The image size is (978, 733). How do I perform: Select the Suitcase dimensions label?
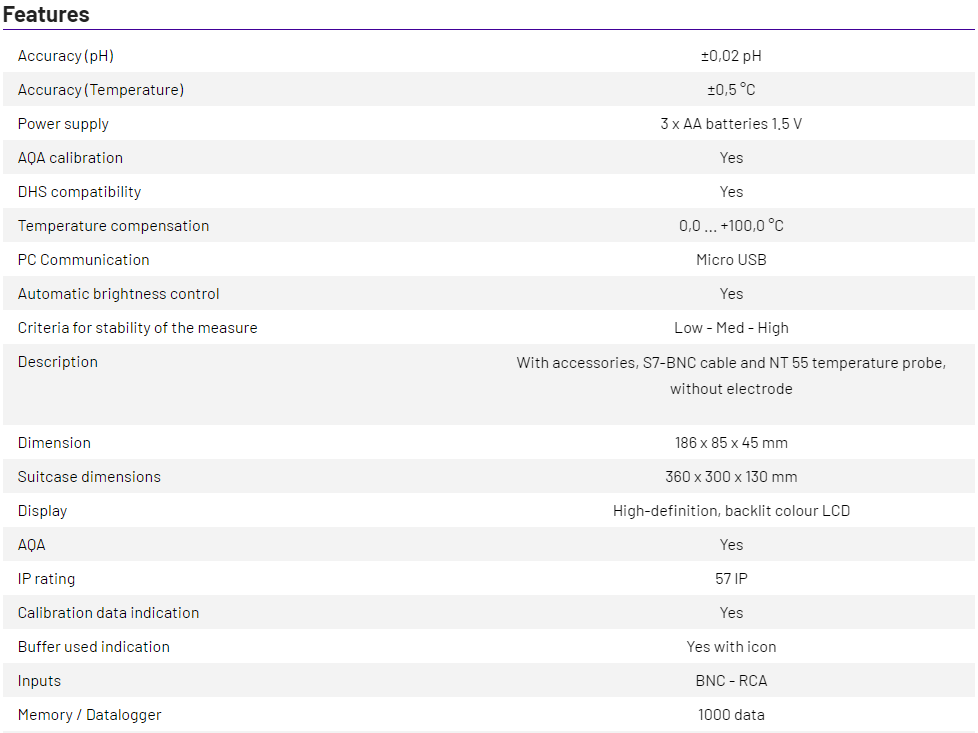tap(89, 477)
